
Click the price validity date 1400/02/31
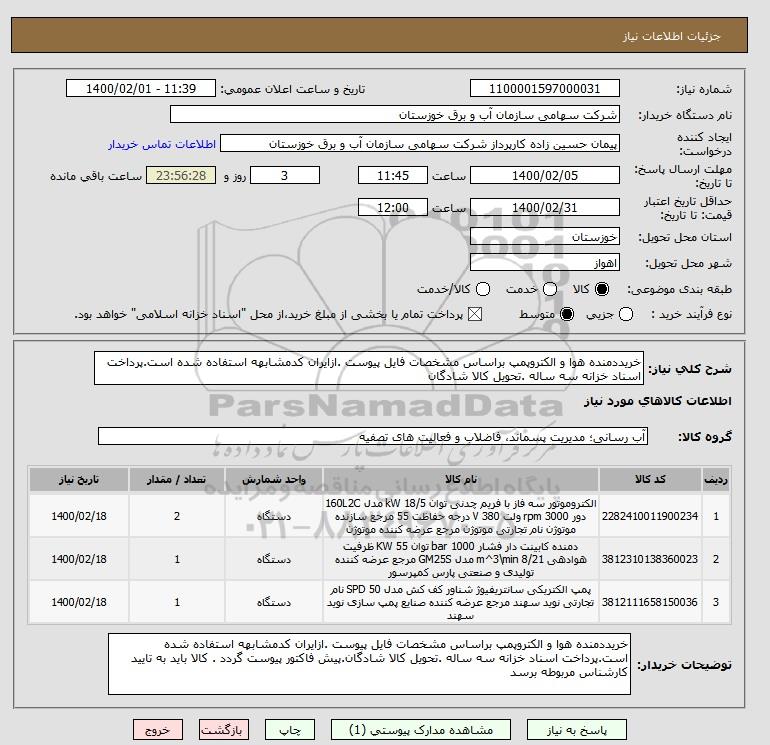pos(545,207)
